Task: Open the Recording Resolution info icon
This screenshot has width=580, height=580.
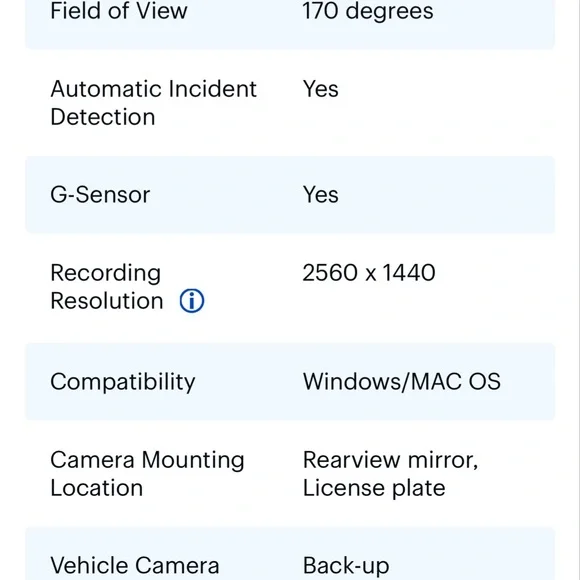Action: (192, 301)
